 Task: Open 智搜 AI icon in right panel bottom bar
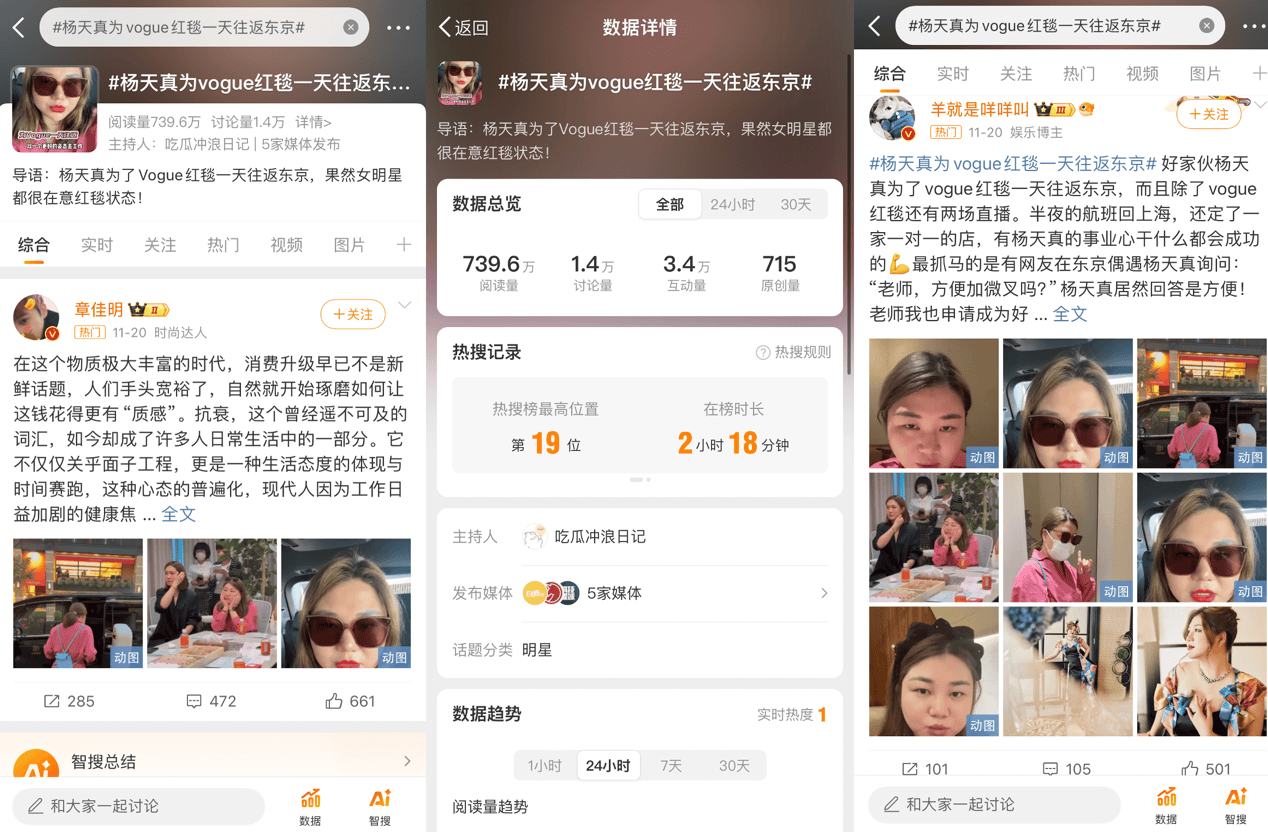[1236, 805]
